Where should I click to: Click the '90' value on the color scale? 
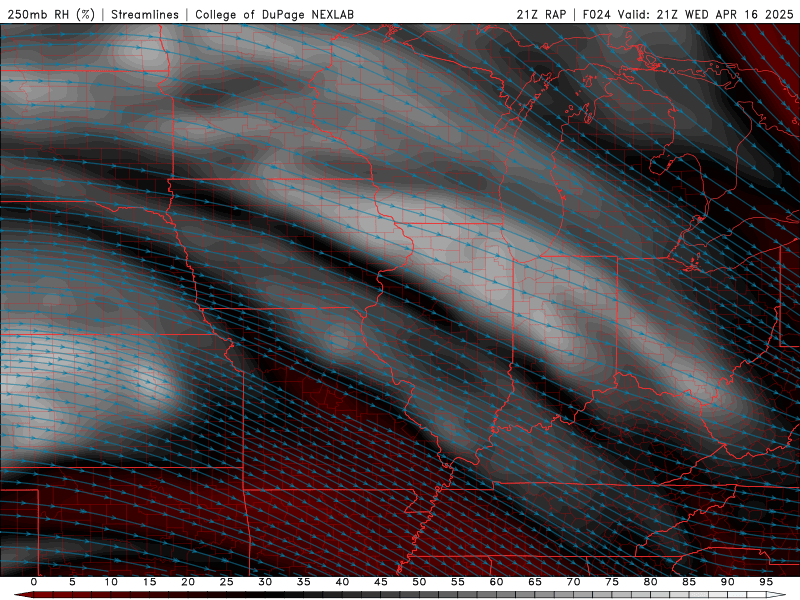(x=728, y=582)
